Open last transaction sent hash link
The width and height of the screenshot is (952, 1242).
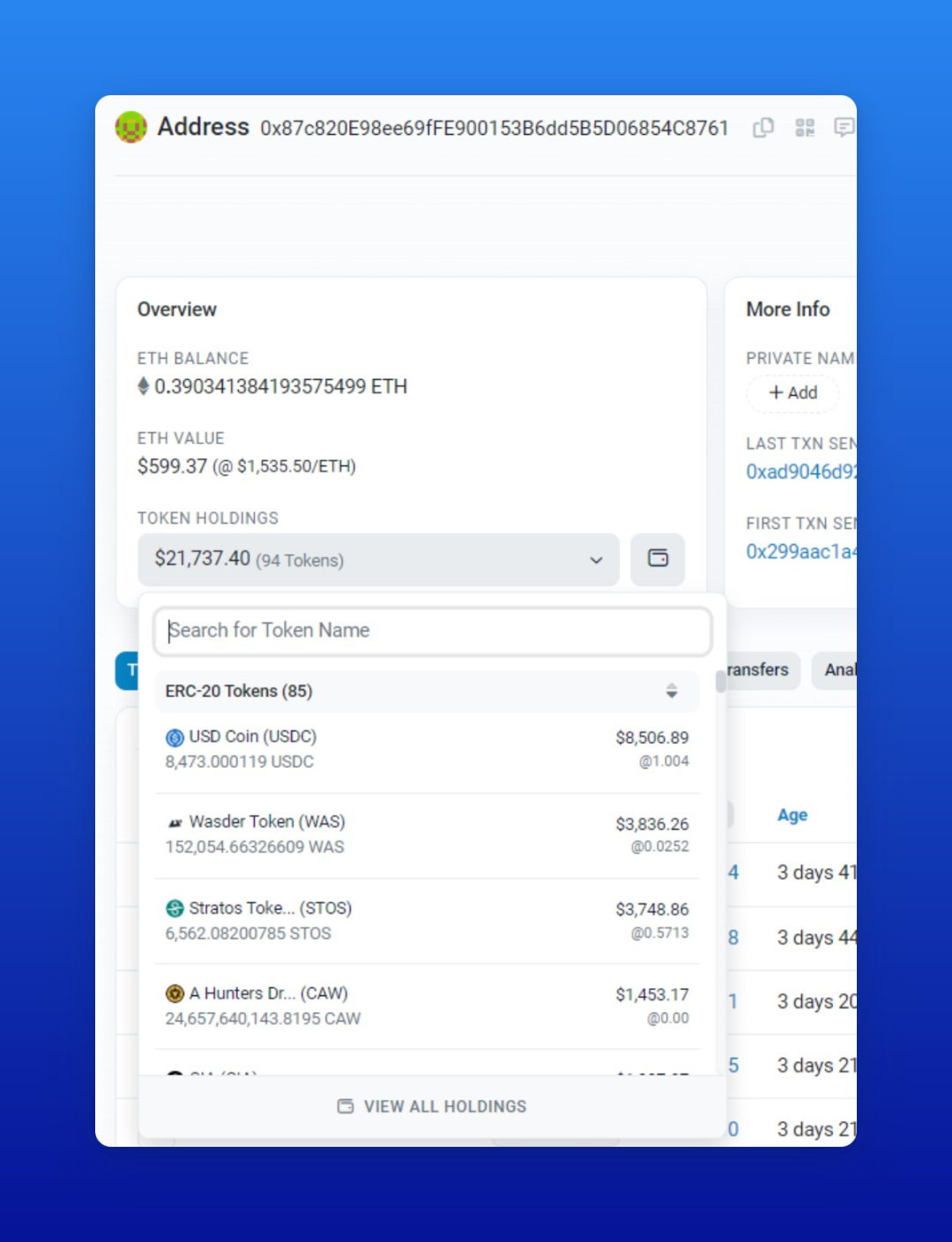click(801, 472)
